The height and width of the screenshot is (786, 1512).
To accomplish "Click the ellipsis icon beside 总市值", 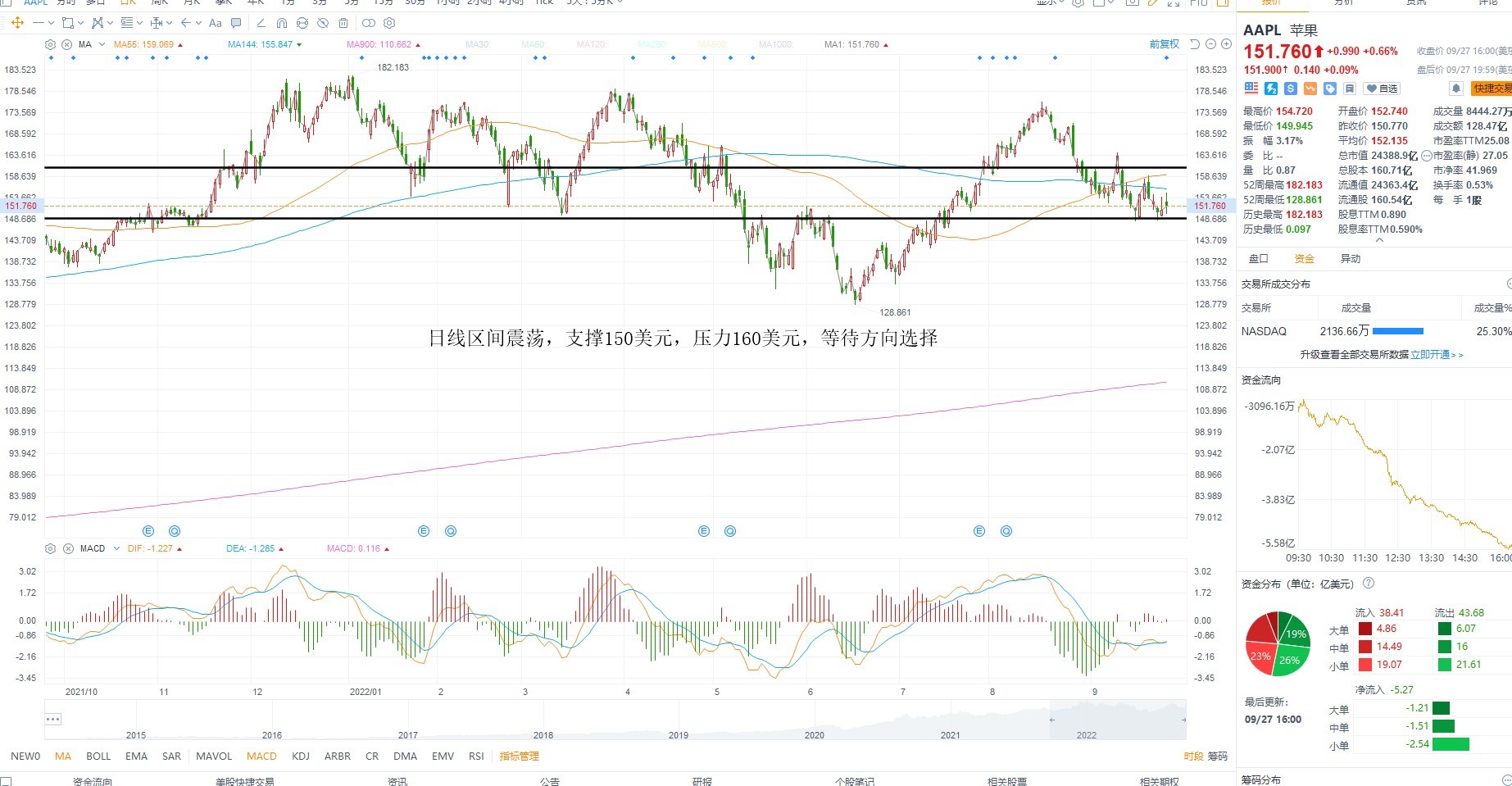I will [x=1426, y=156].
